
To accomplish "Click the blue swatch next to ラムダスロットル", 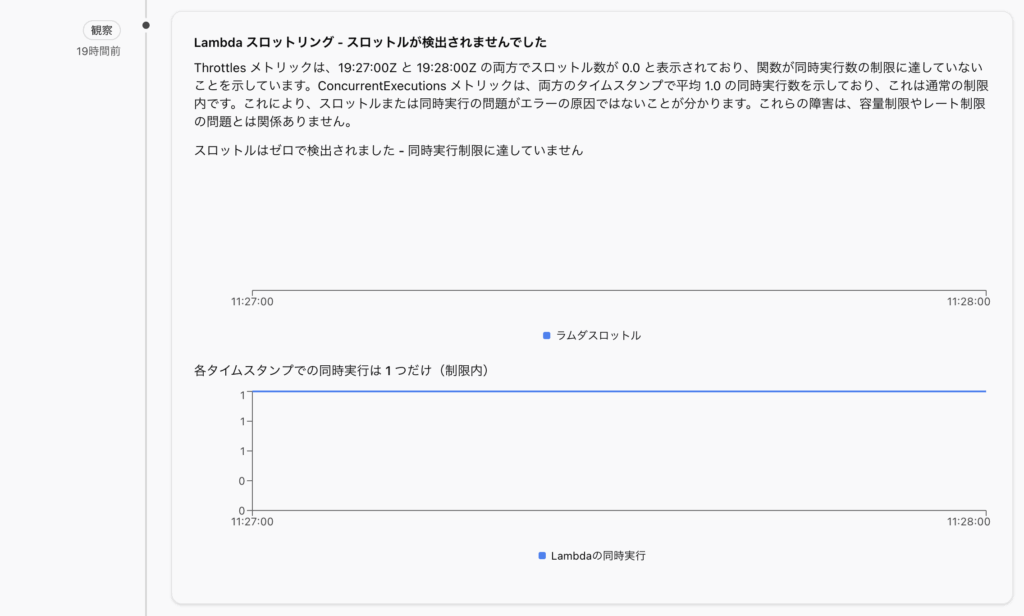I will pos(546,336).
